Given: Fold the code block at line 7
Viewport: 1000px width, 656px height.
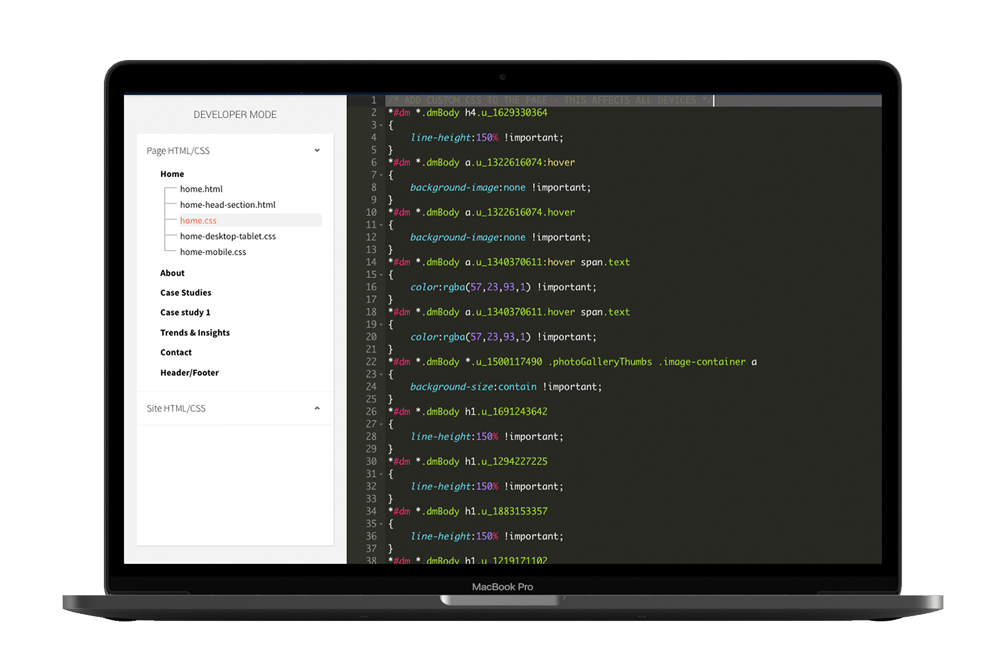Looking at the screenshot, I should tap(381, 175).
